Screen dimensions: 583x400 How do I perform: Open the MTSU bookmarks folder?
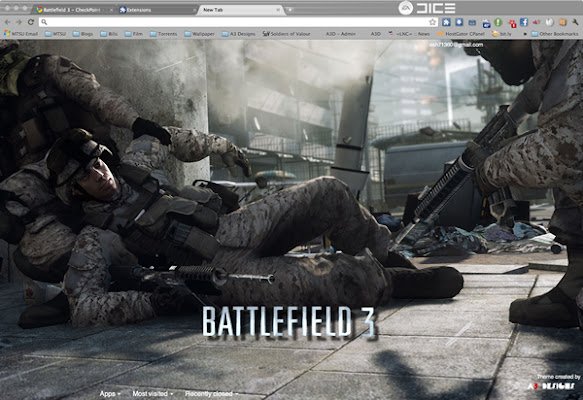55,34
